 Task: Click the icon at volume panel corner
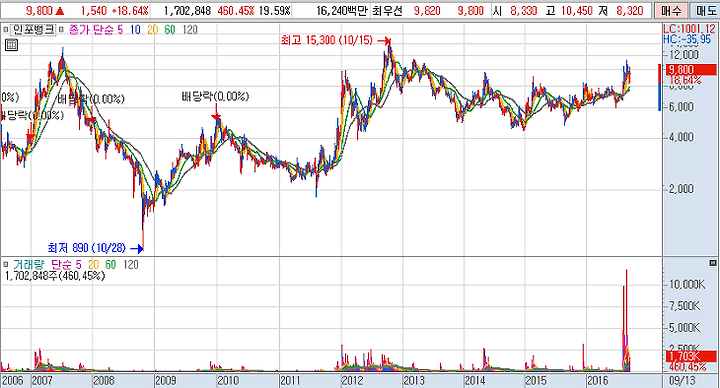[x=713, y=263]
